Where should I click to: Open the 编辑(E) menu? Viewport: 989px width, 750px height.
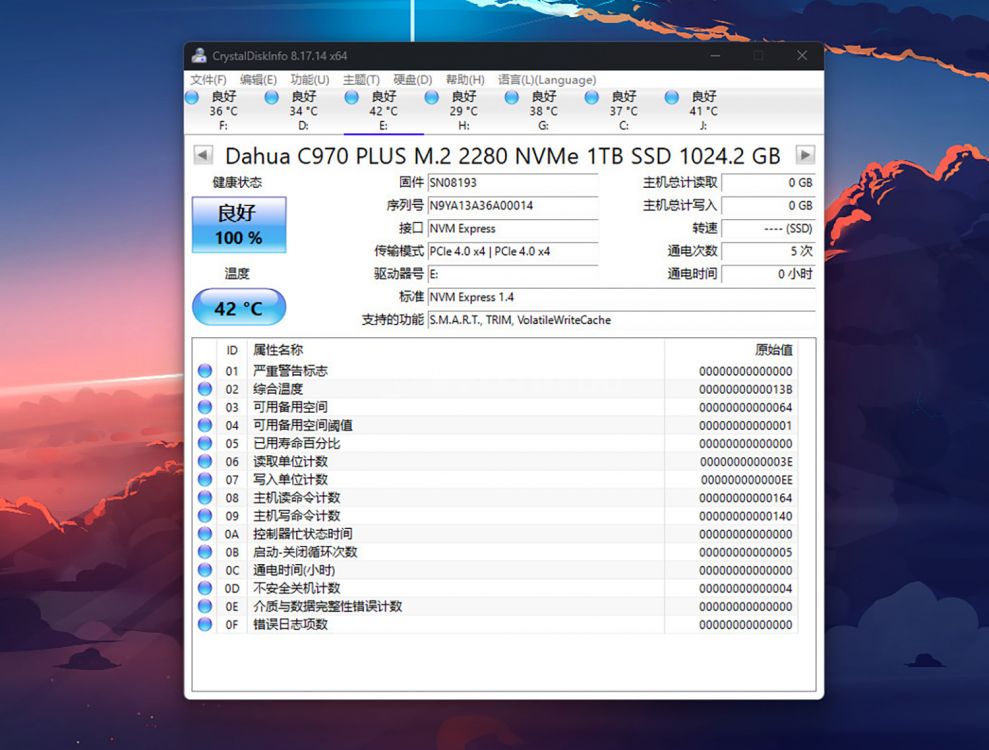coord(258,79)
